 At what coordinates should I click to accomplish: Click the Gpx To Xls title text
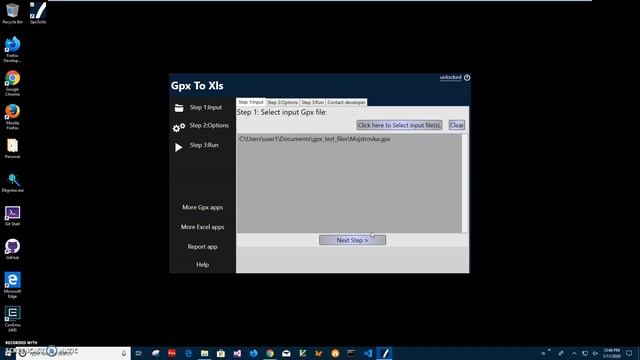[x=197, y=86]
